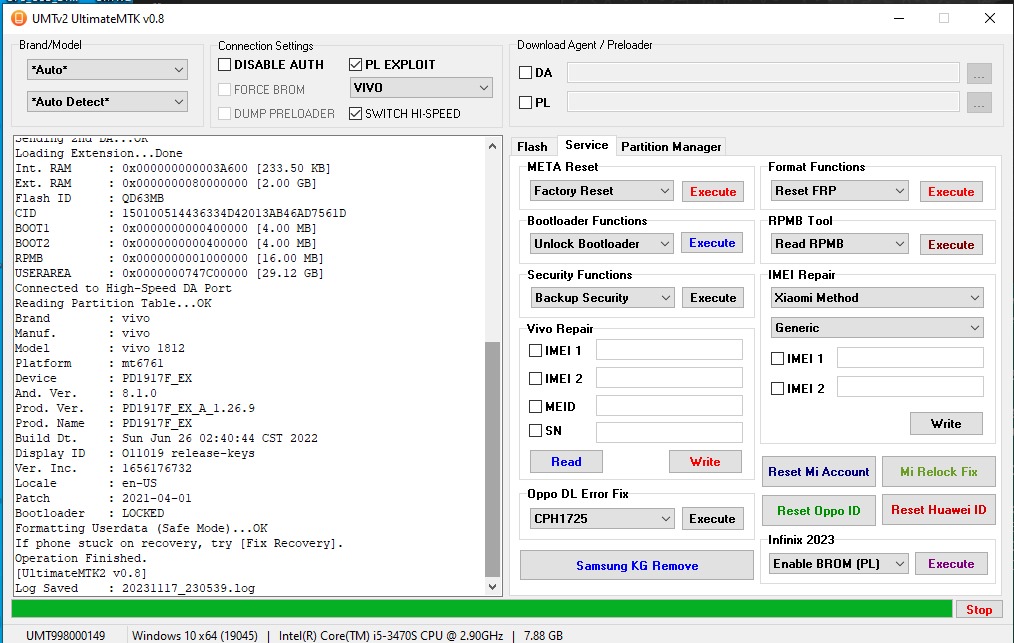This screenshot has width=1014, height=643.
Task: Click the Reset Mi Account button
Action: 819,472
